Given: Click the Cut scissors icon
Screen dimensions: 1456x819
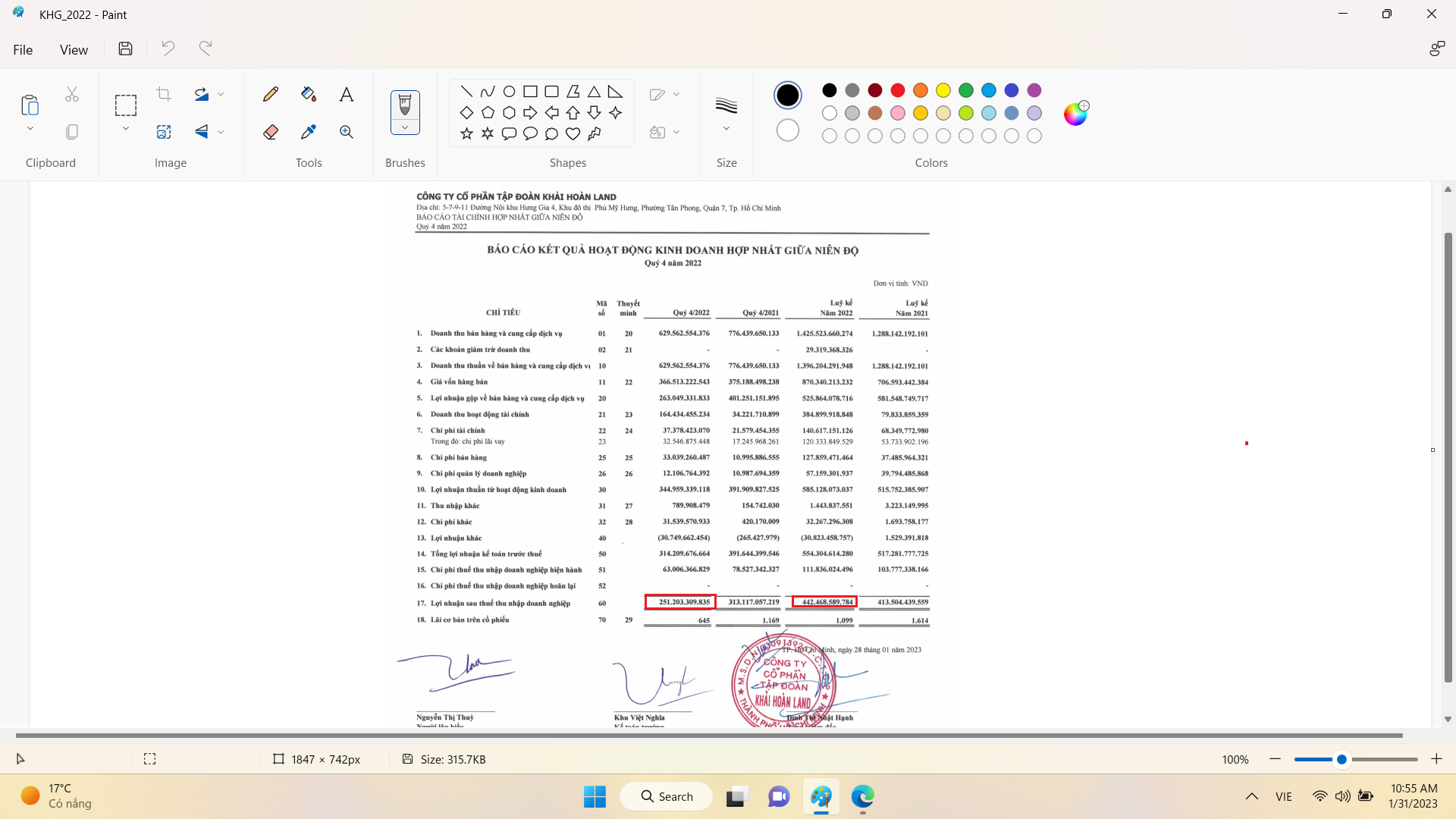Looking at the screenshot, I should [72, 94].
